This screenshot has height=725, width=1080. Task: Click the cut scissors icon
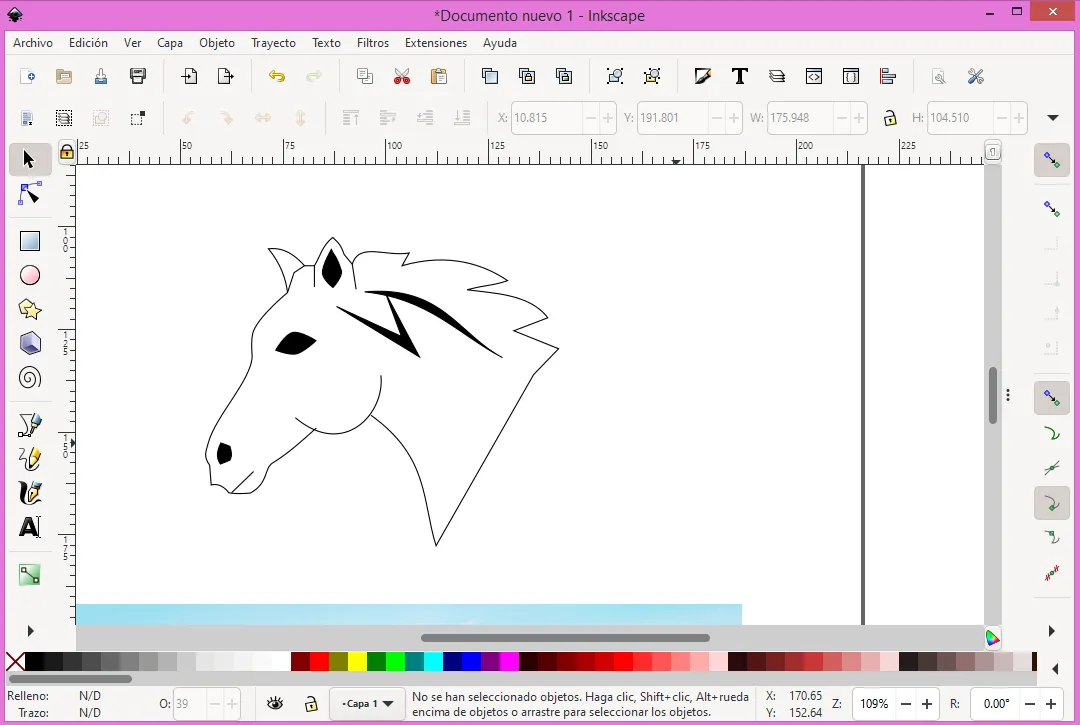point(402,77)
